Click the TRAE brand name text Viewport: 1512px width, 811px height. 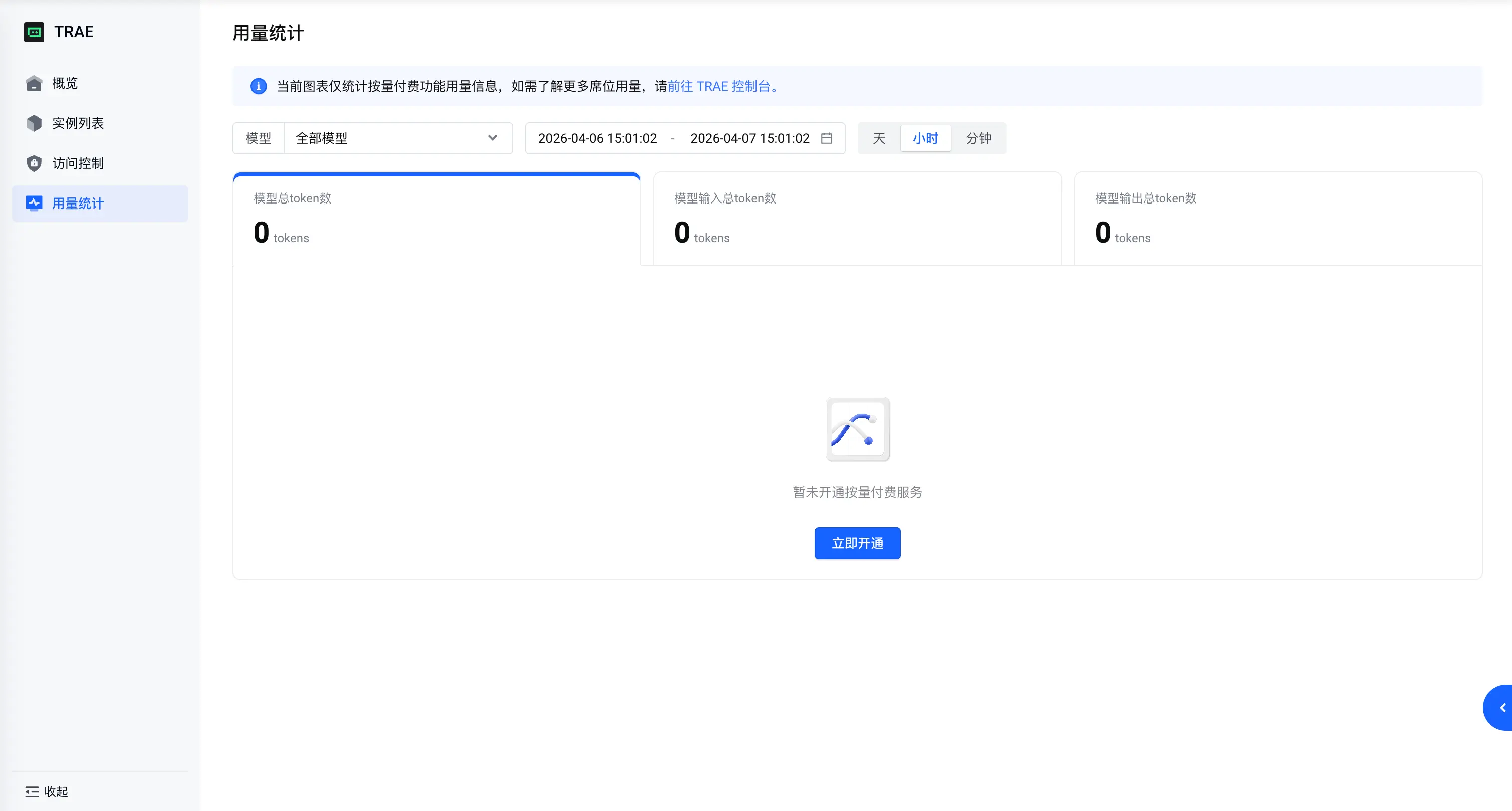pos(74,32)
